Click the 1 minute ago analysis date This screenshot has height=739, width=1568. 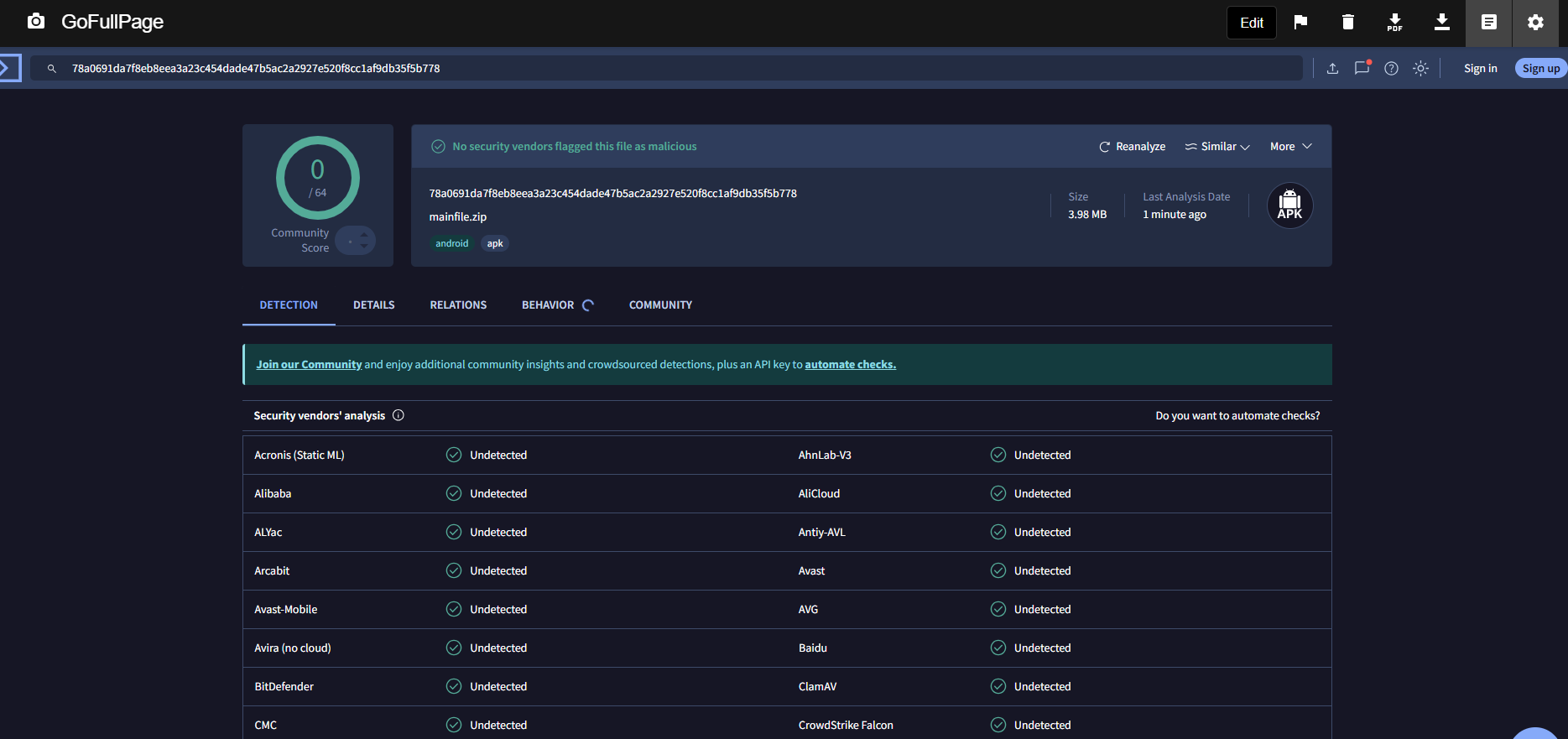1175,215
